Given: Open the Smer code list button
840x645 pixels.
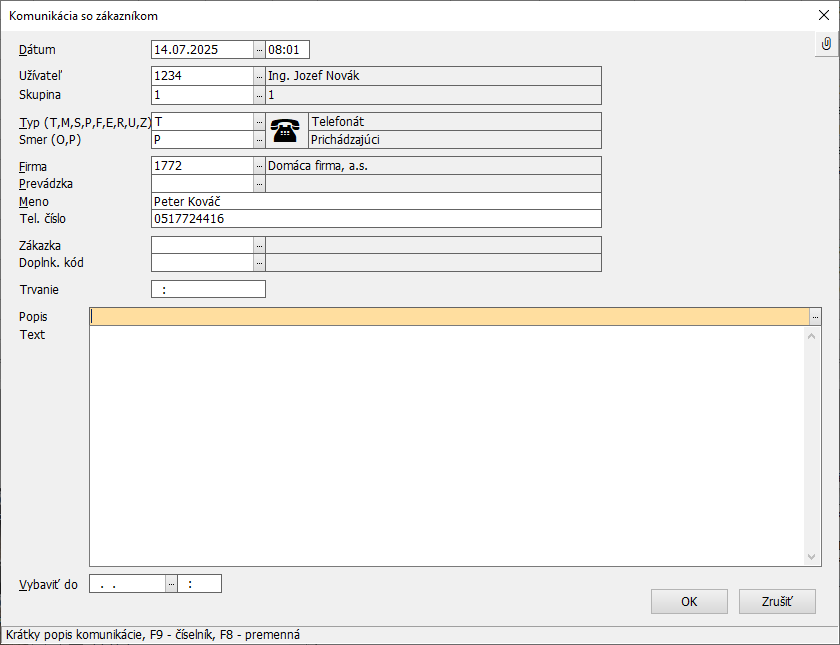Looking at the screenshot, I should (259, 140).
